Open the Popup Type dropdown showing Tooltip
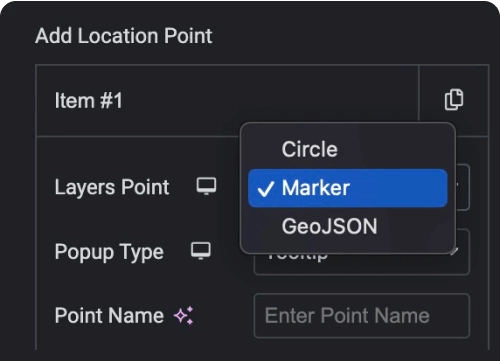Image resolution: width=500 pixels, height=361 pixels. pos(361,265)
